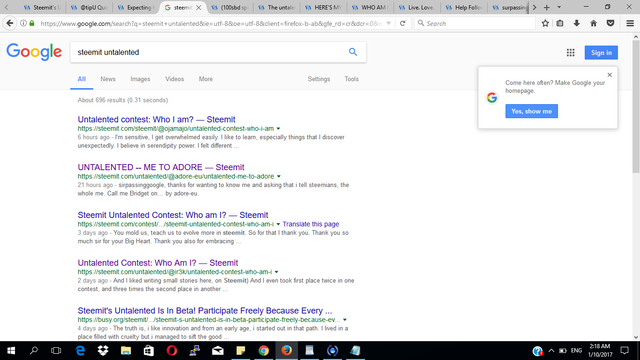Open the Firefox hamburger menu
This screenshot has height=360, width=640.
pyautogui.click(x=630, y=23)
